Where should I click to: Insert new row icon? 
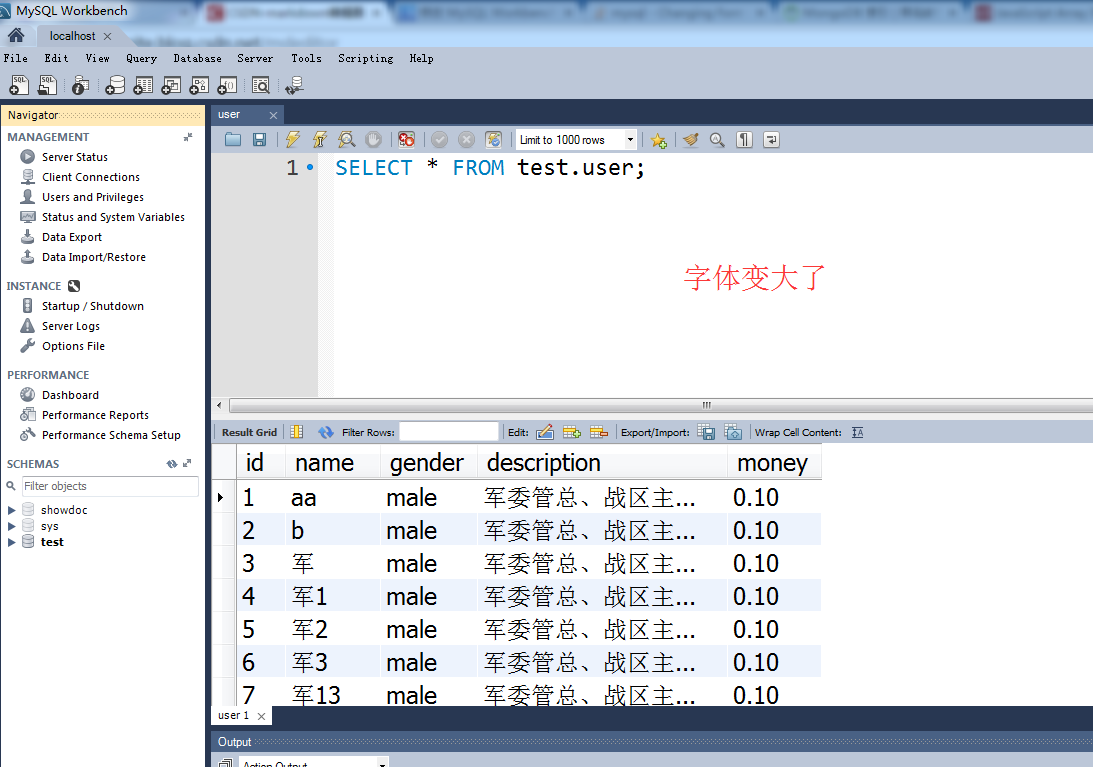click(572, 432)
